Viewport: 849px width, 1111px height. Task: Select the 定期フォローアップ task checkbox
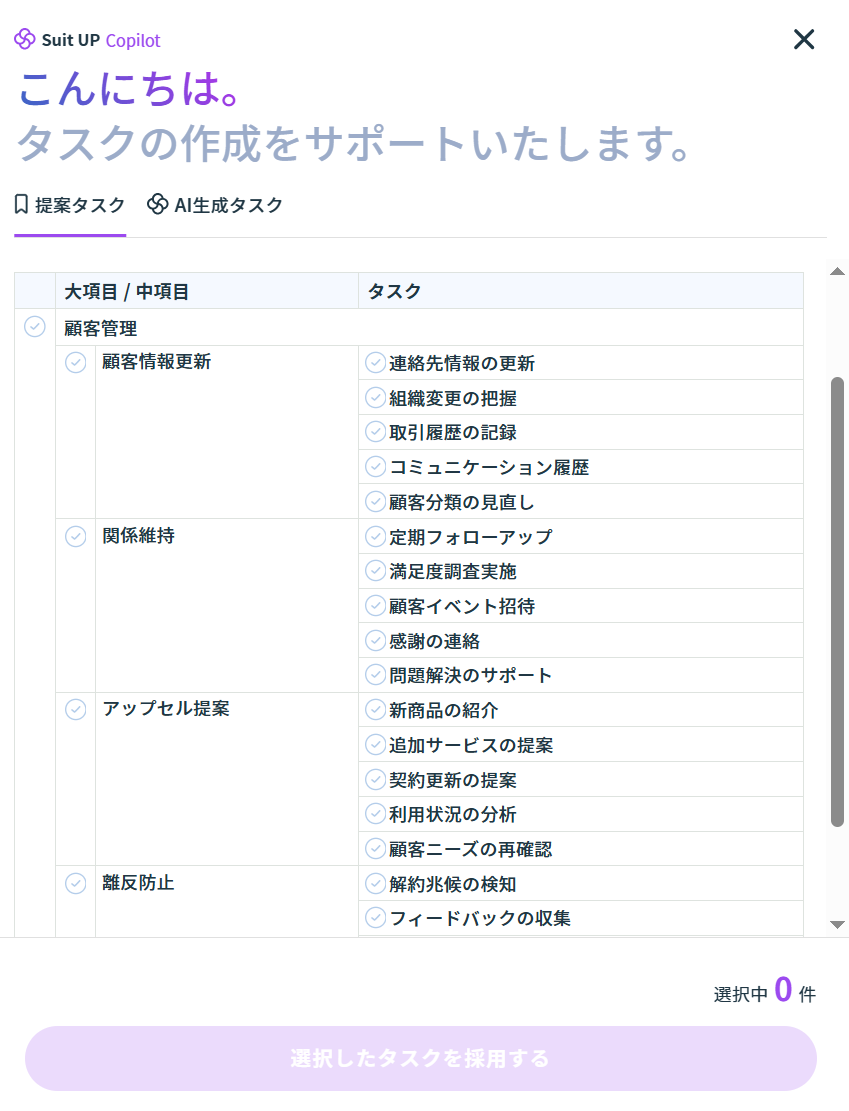point(375,537)
